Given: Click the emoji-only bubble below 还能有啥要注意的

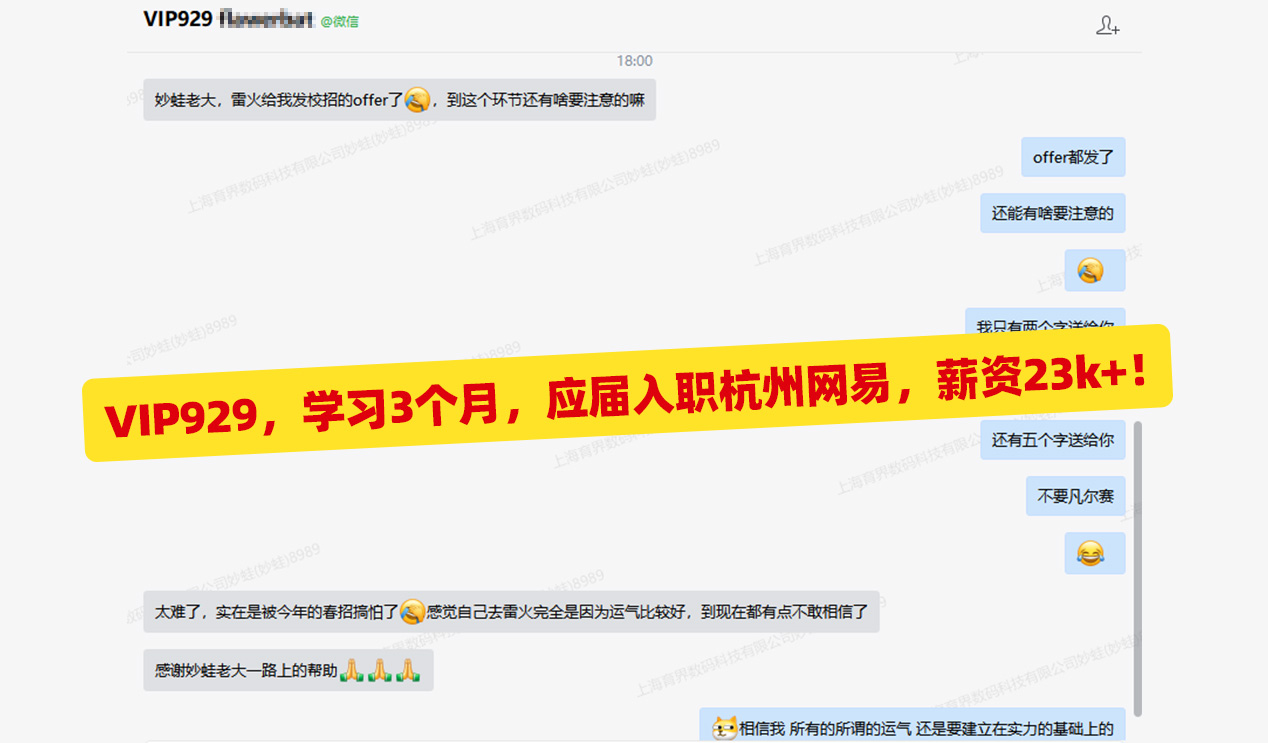Looking at the screenshot, I should coord(1095,270).
